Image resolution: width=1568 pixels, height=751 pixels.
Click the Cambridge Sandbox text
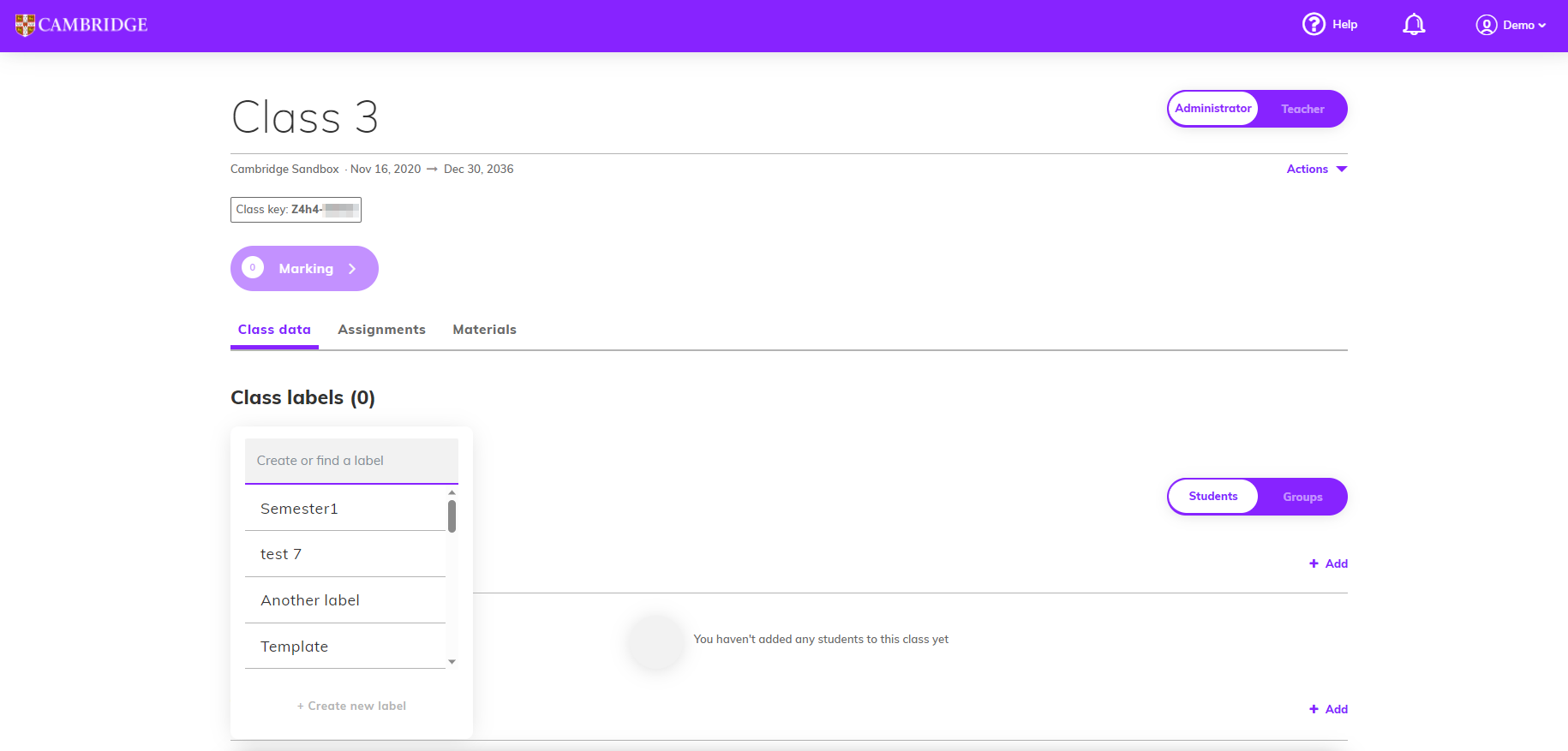[x=284, y=169]
